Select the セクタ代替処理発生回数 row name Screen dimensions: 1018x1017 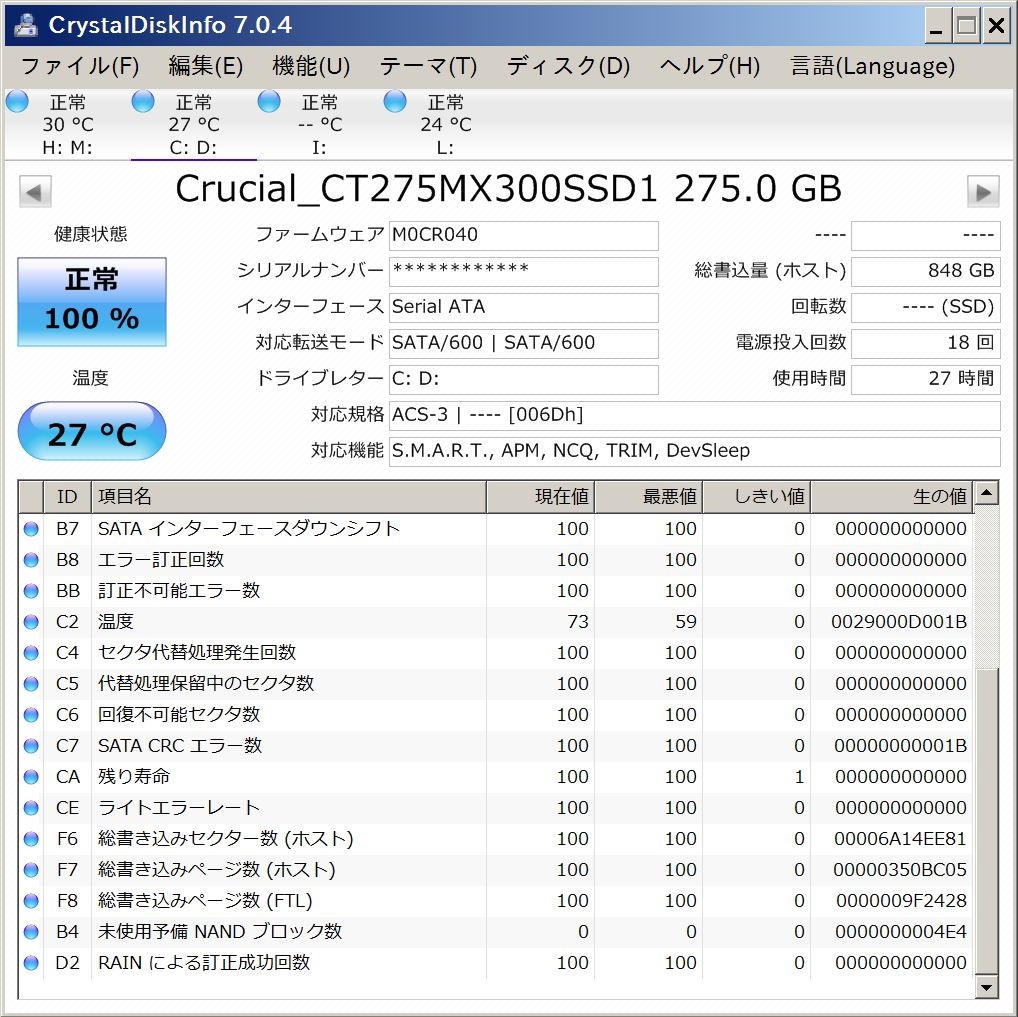point(197,653)
